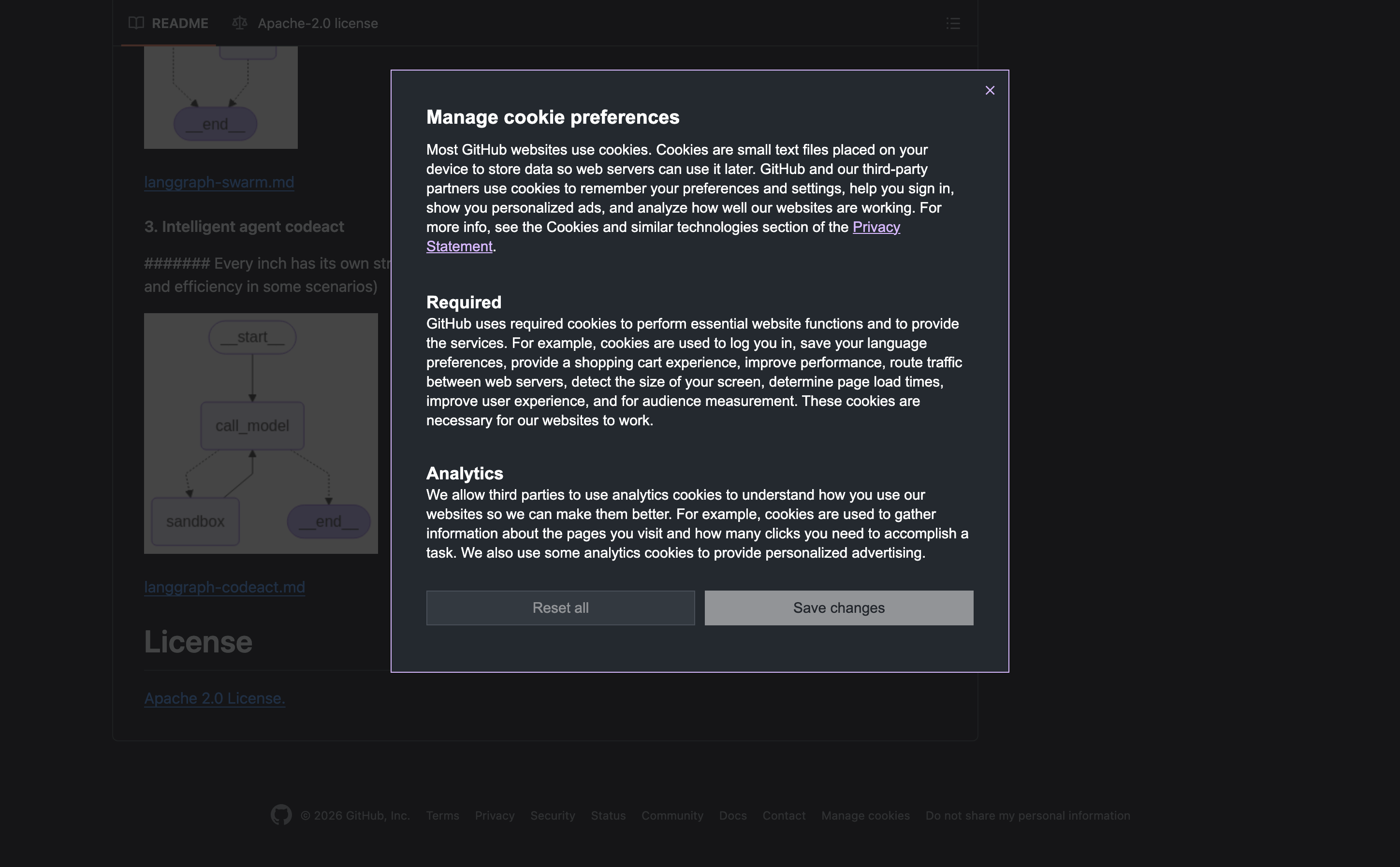The image size is (1400, 867).
Task: Click the Save changes button
Action: click(x=839, y=608)
